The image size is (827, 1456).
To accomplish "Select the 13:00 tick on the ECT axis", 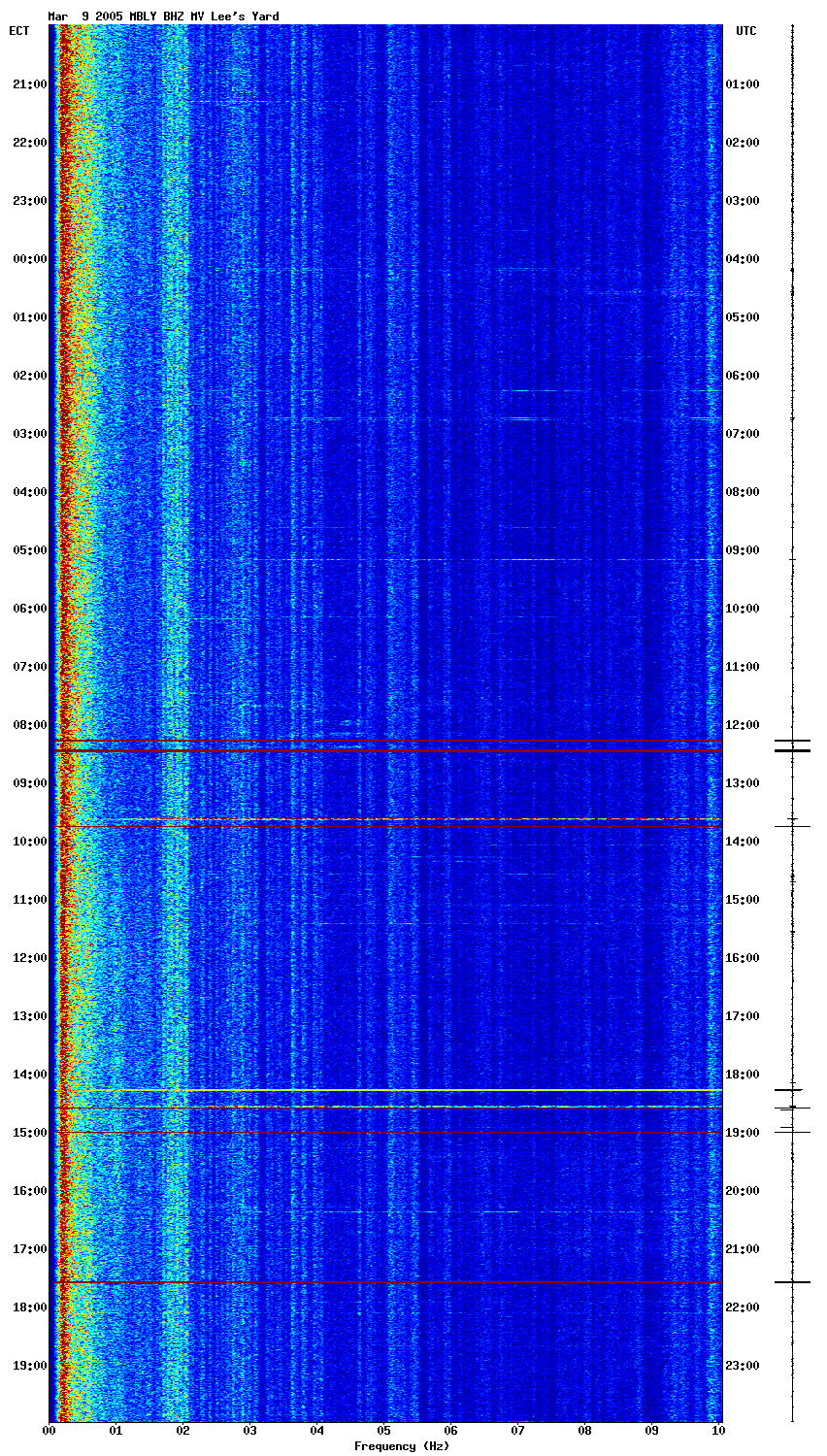I will coord(29,1016).
